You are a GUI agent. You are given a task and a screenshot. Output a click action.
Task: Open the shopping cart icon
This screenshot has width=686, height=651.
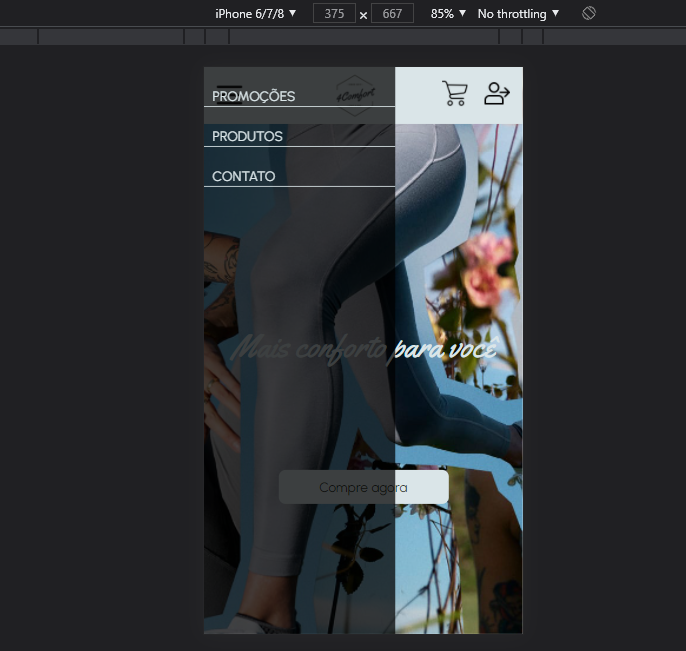(x=455, y=93)
